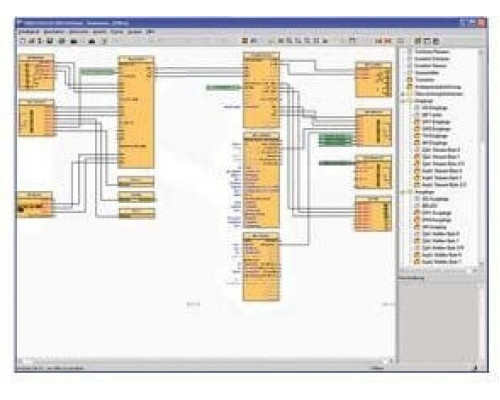Click the new-document icon starting the toolbar
The width and height of the screenshot is (500, 400).
point(22,41)
